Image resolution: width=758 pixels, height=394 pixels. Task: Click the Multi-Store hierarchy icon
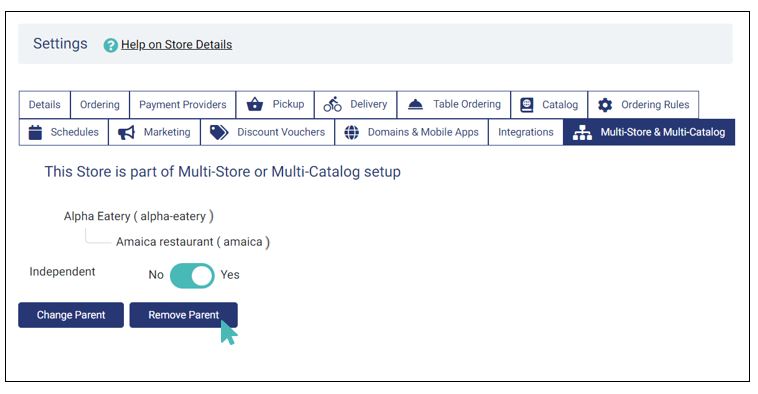coord(582,132)
